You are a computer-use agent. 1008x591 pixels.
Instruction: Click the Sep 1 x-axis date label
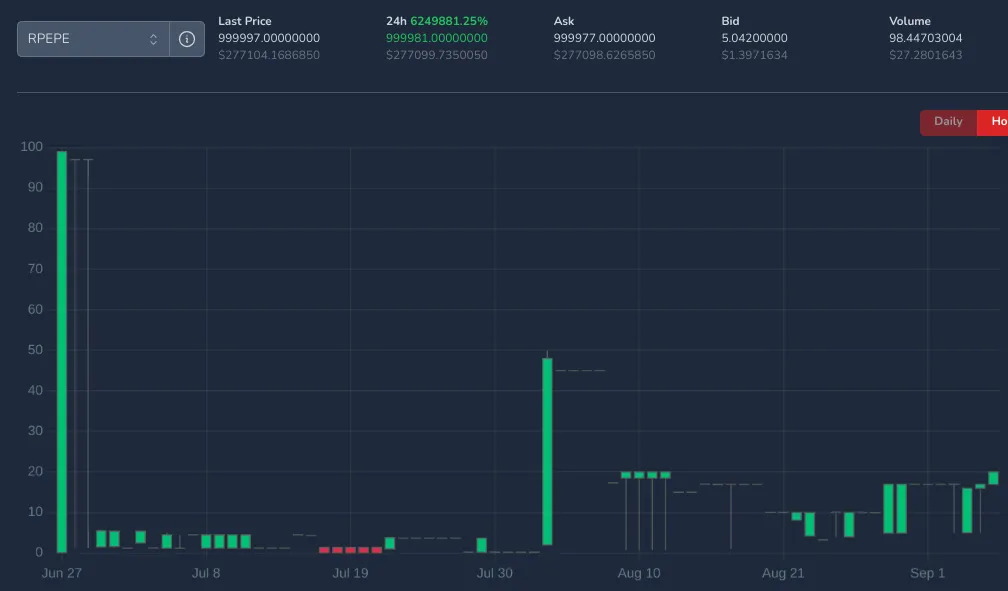pos(928,573)
